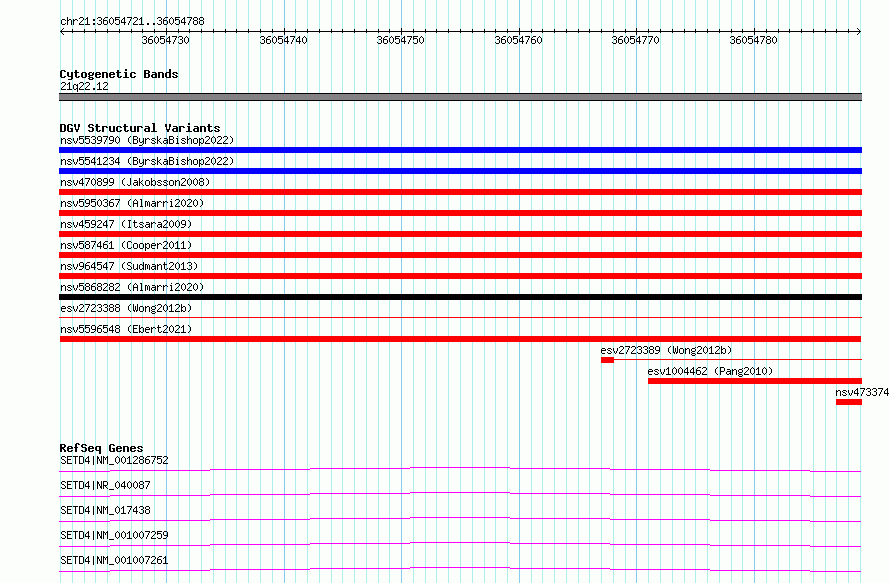
Task: Open the DGV Structural Variants track title
Action: pyautogui.click(x=140, y=128)
